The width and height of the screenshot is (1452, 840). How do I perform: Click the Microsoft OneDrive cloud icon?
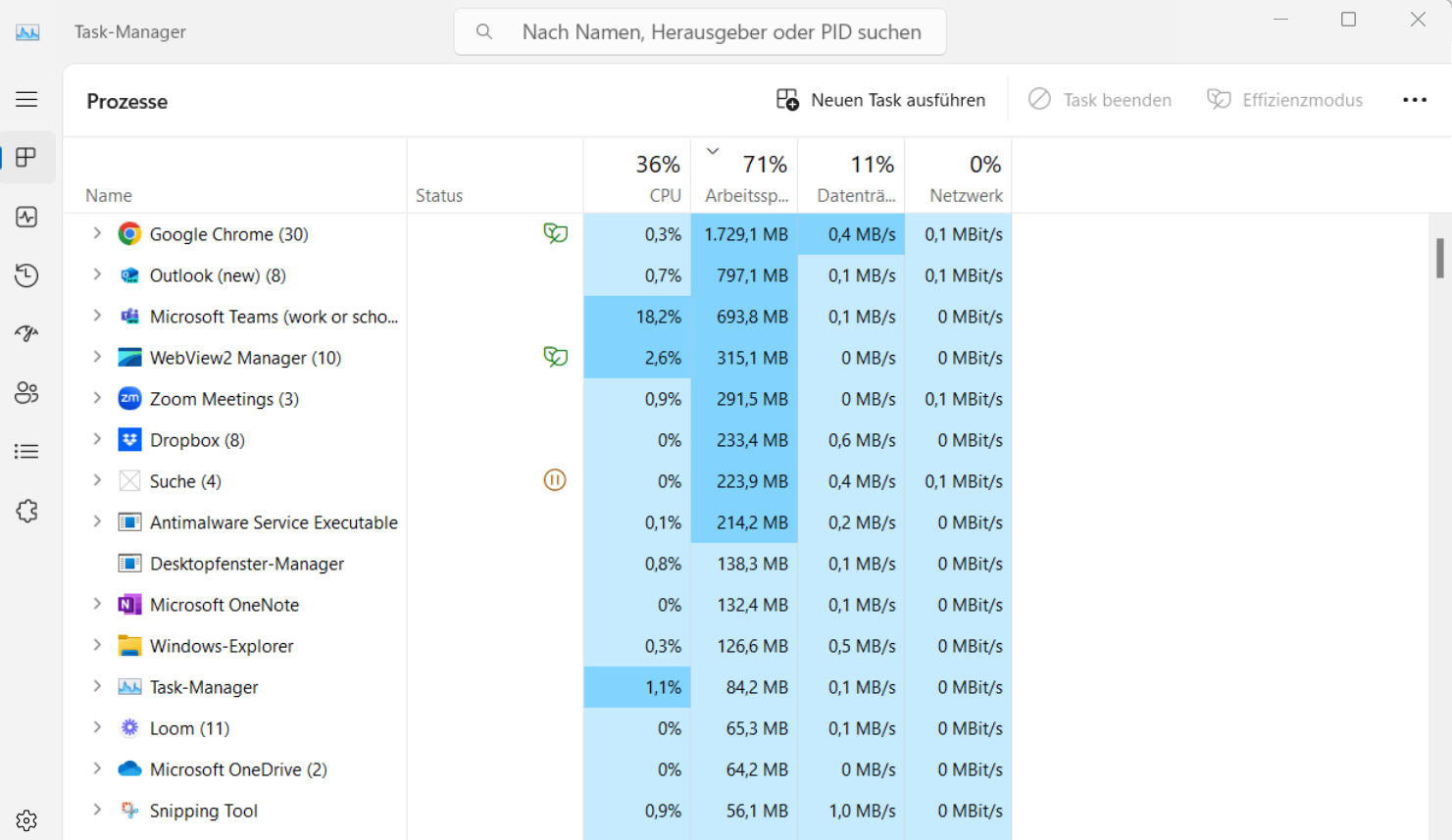129,769
